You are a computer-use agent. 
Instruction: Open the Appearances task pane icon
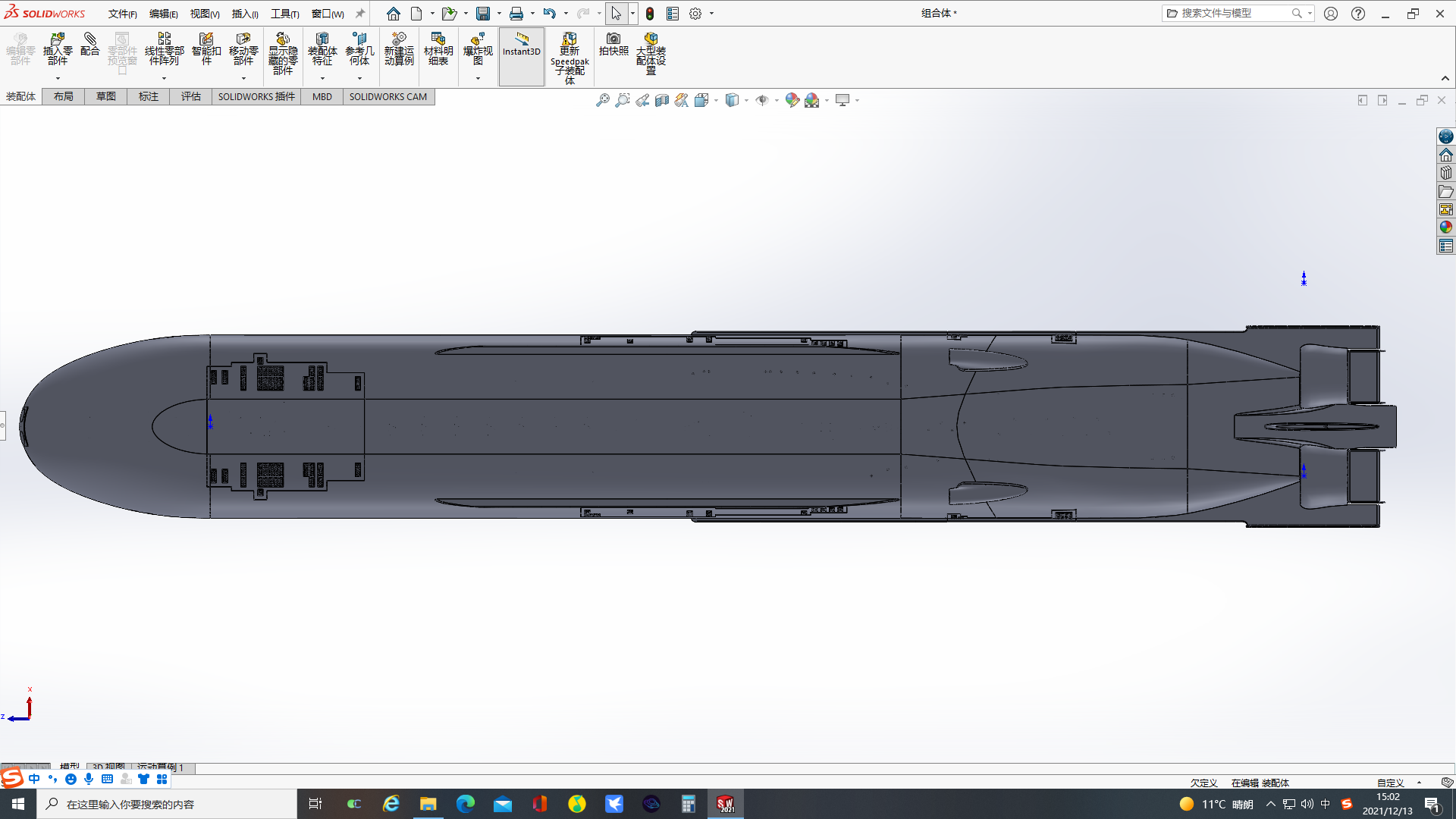click(x=1446, y=227)
